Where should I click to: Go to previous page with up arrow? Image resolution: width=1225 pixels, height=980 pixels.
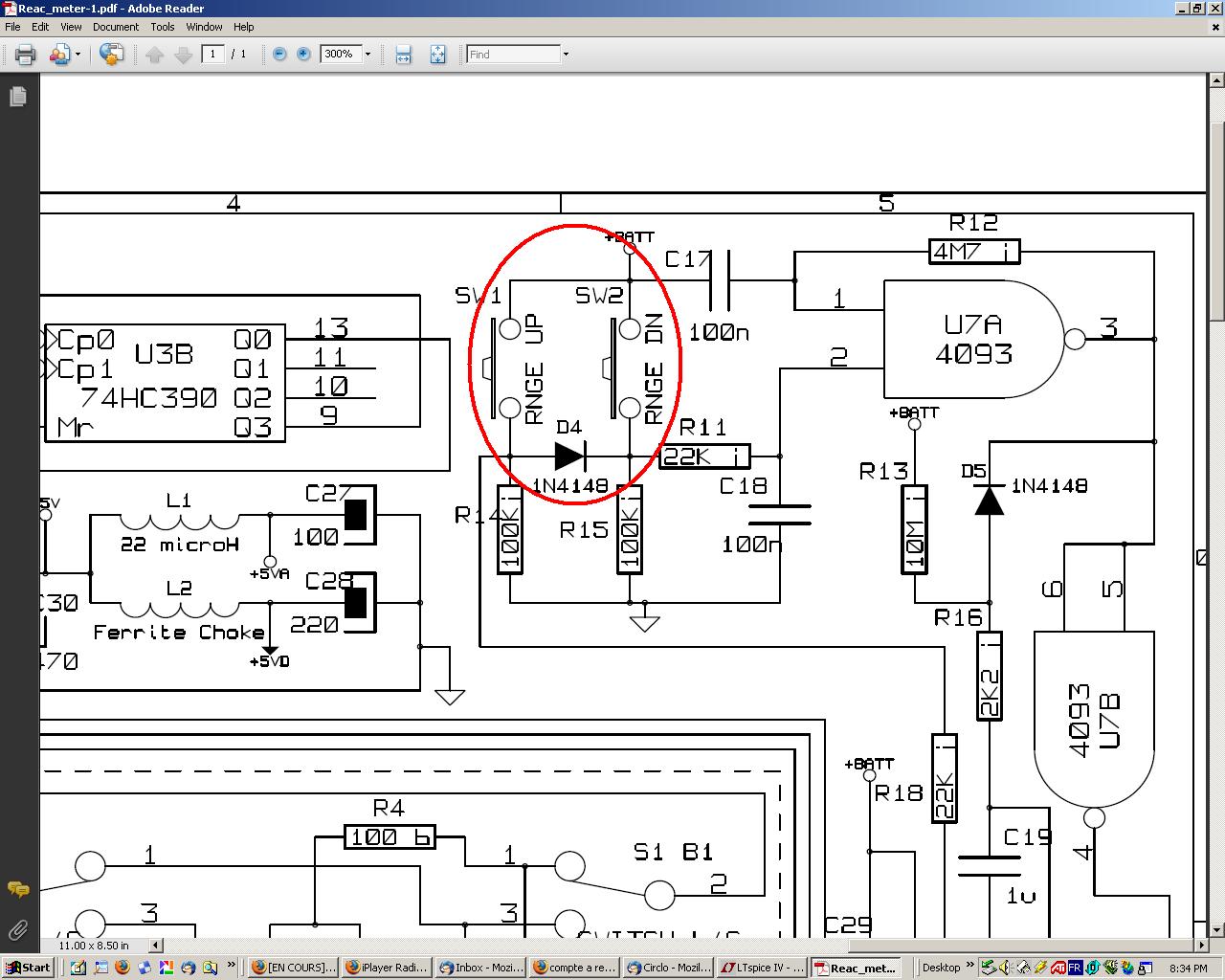point(155,55)
